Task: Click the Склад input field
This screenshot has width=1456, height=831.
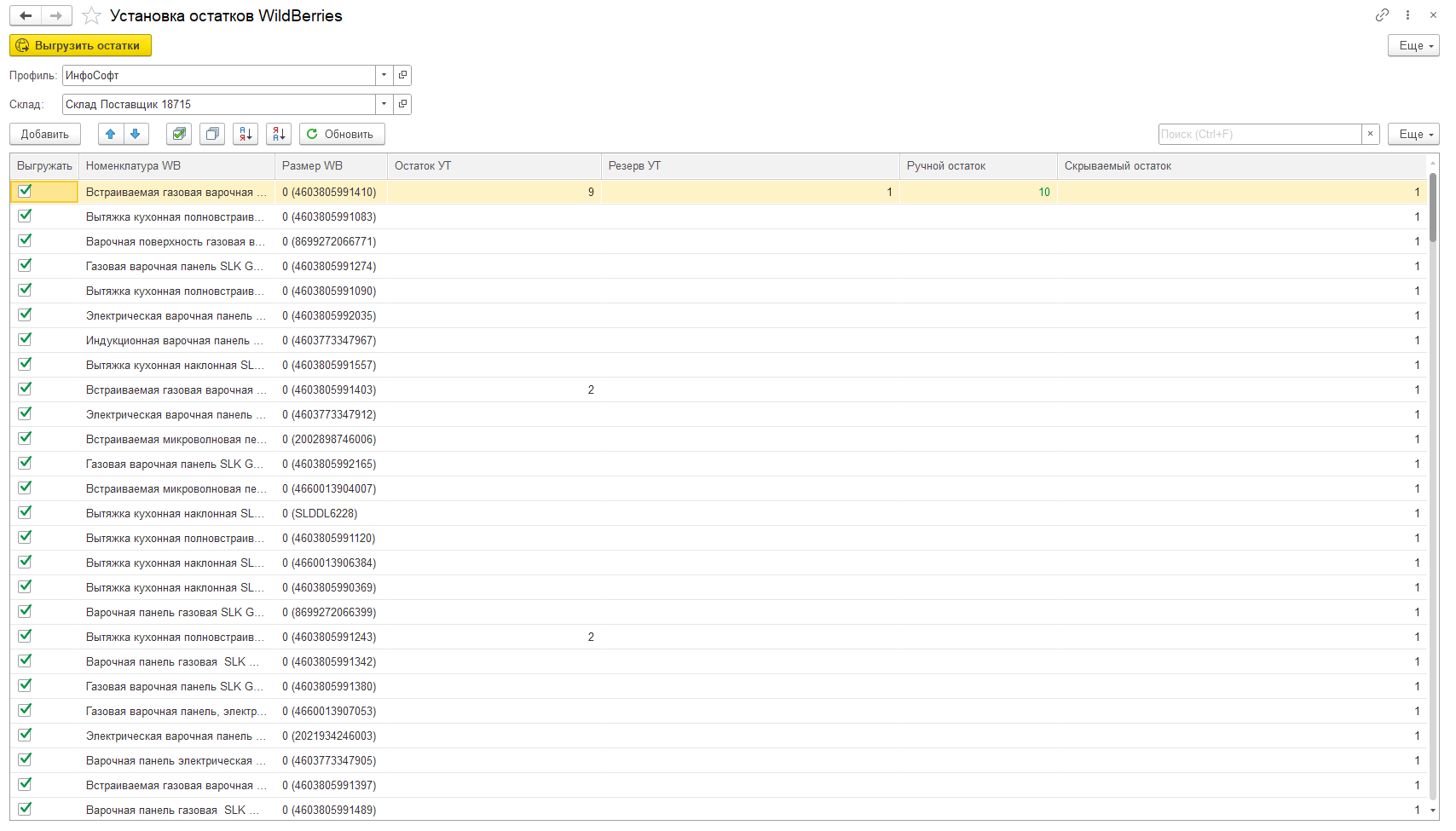Action: pyautogui.click(x=219, y=104)
